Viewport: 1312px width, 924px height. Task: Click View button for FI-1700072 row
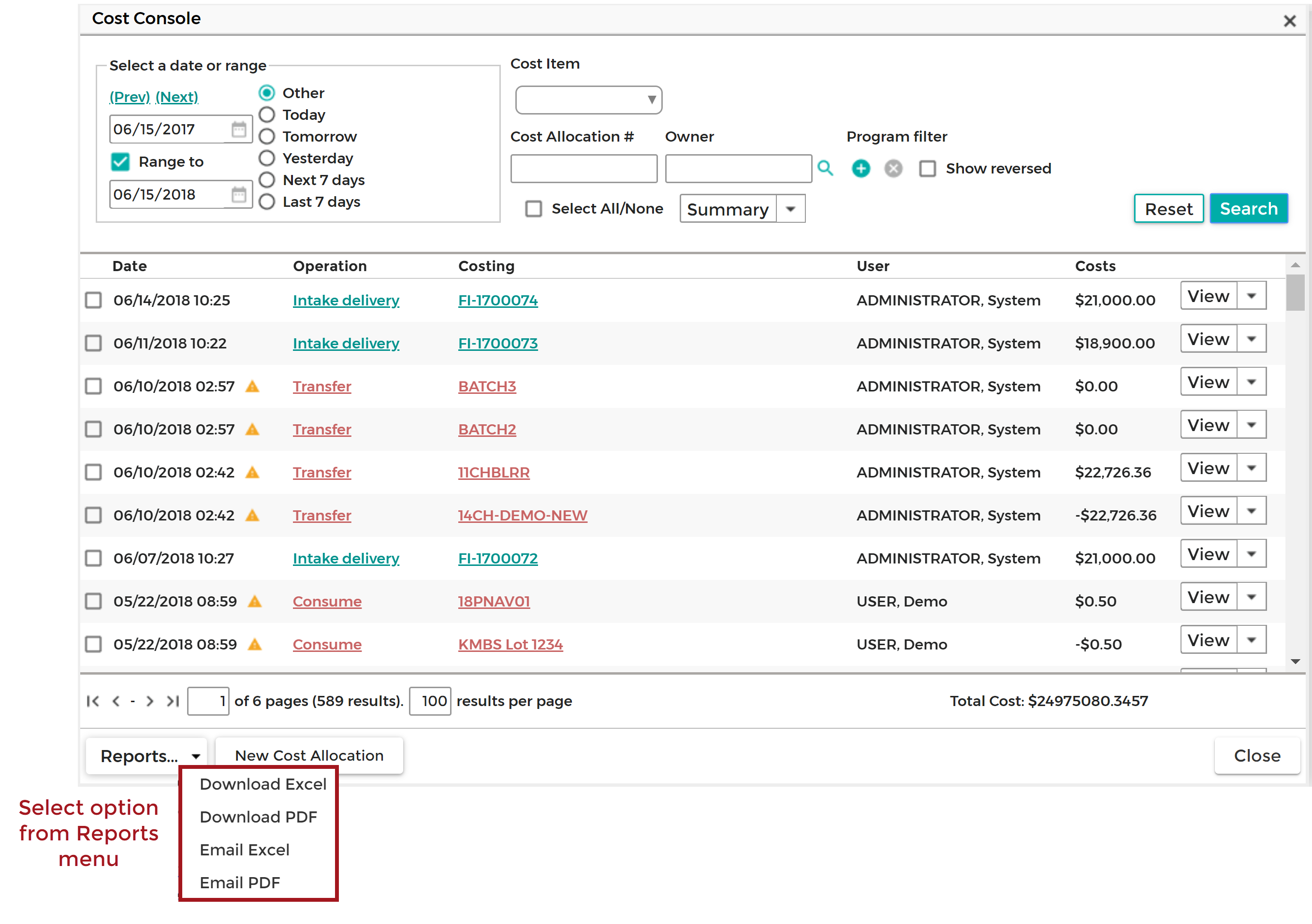(x=1209, y=554)
